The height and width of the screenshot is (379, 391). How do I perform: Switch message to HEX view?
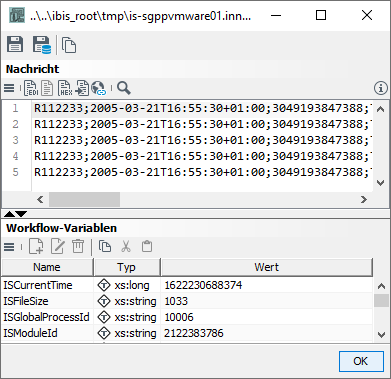(65, 88)
